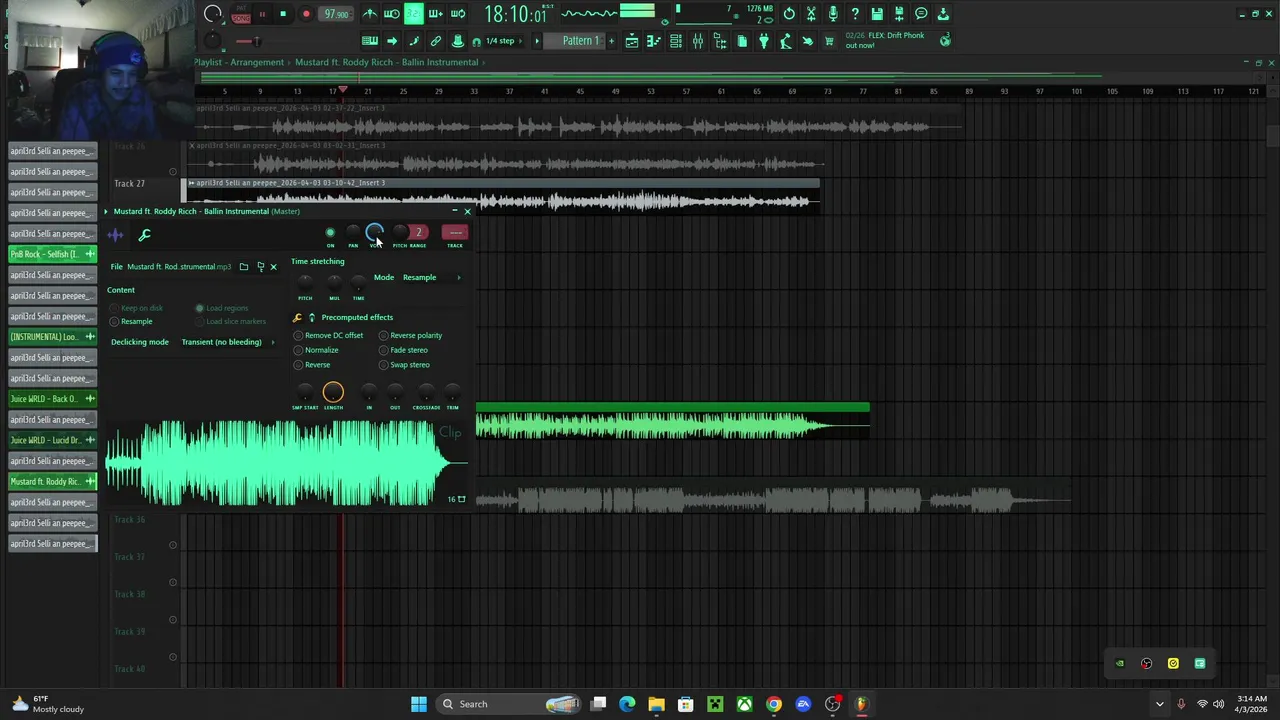
Task: Enable loop recording icon
Action: (458, 14)
